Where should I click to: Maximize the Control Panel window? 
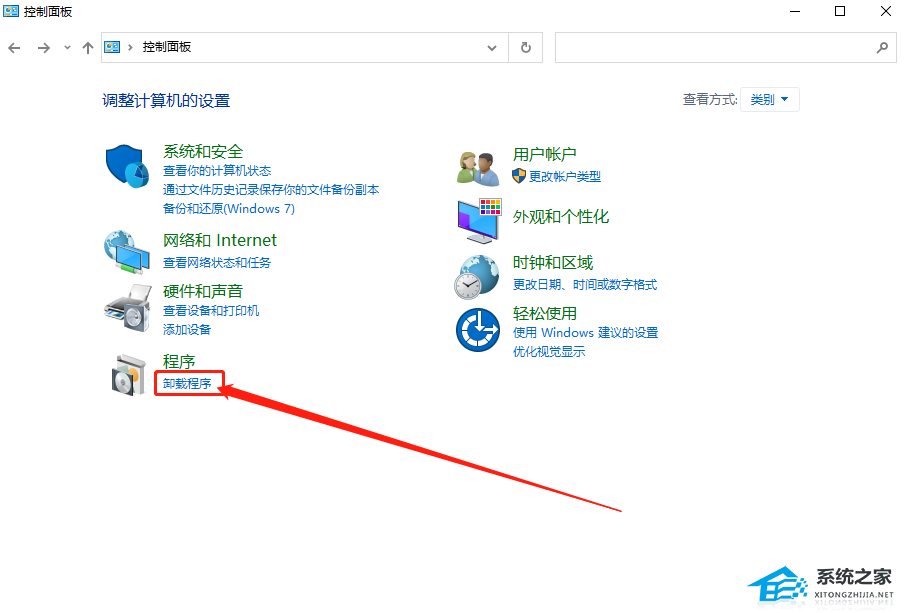[x=840, y=11]
